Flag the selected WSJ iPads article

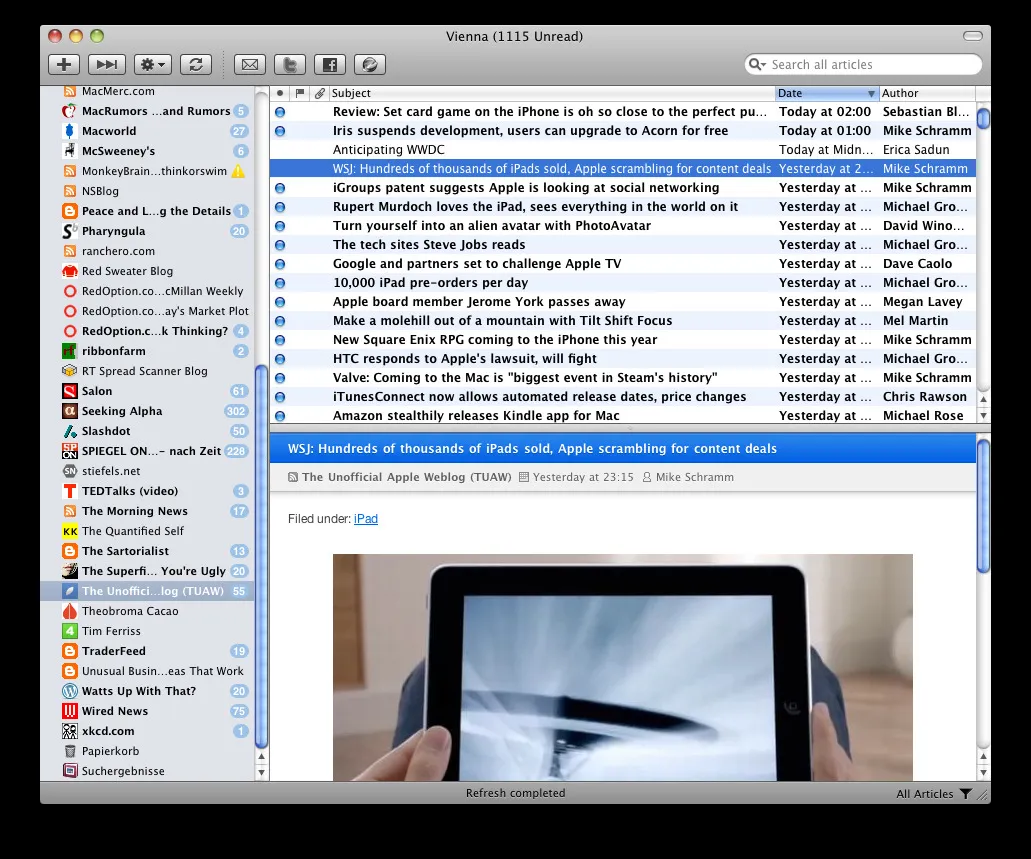pyautogui.click(x=302, y=168)
